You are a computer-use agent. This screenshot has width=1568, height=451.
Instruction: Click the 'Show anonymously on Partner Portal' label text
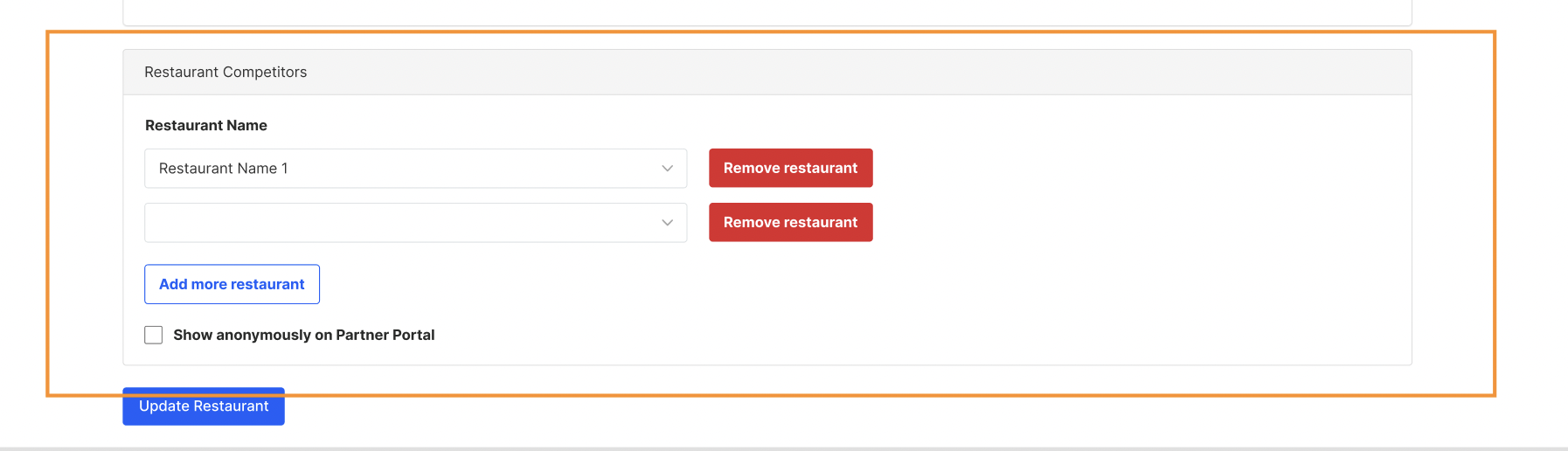[303, 335]
